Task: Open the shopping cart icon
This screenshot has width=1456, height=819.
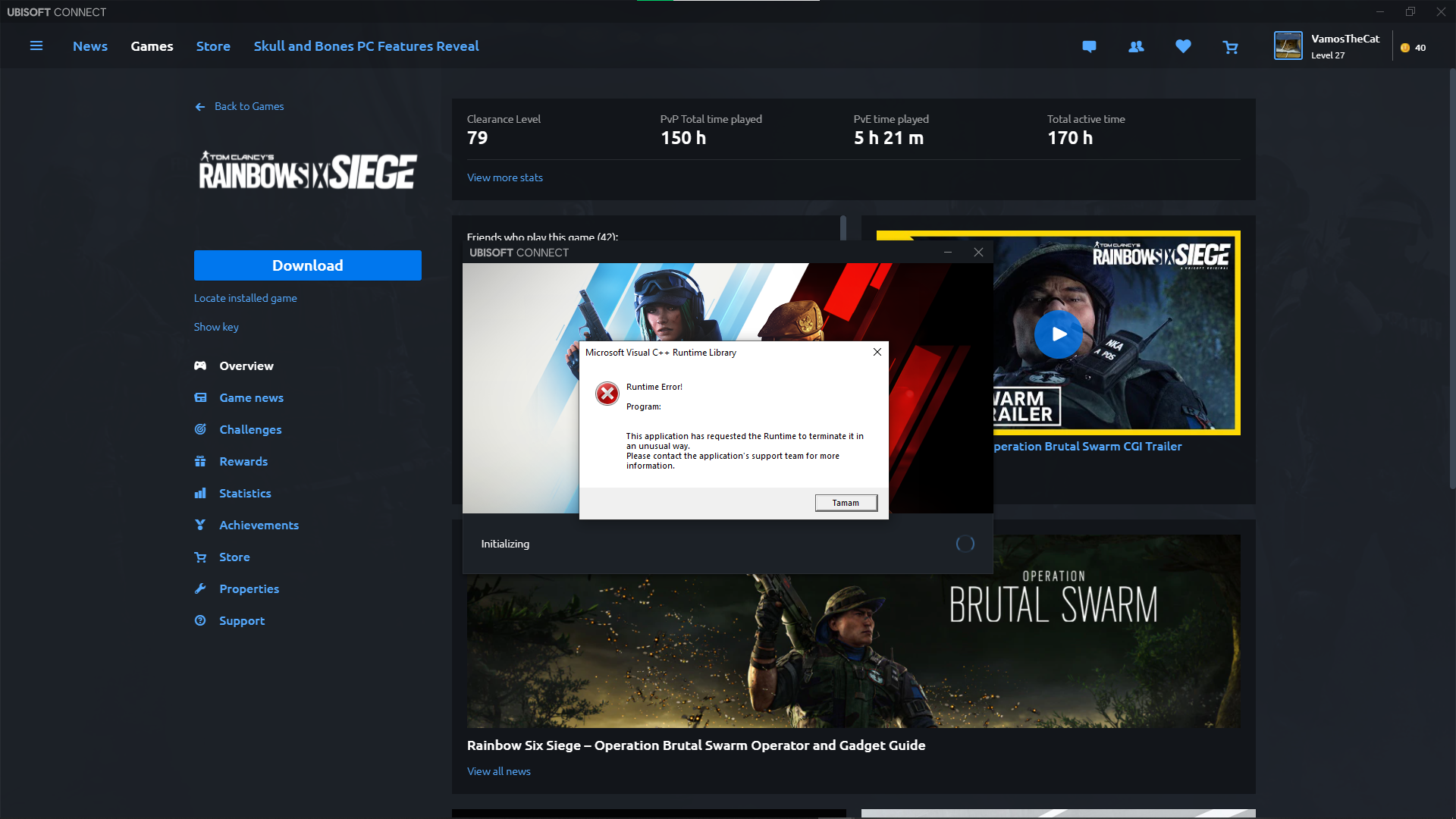Action: click(1230, 48)
